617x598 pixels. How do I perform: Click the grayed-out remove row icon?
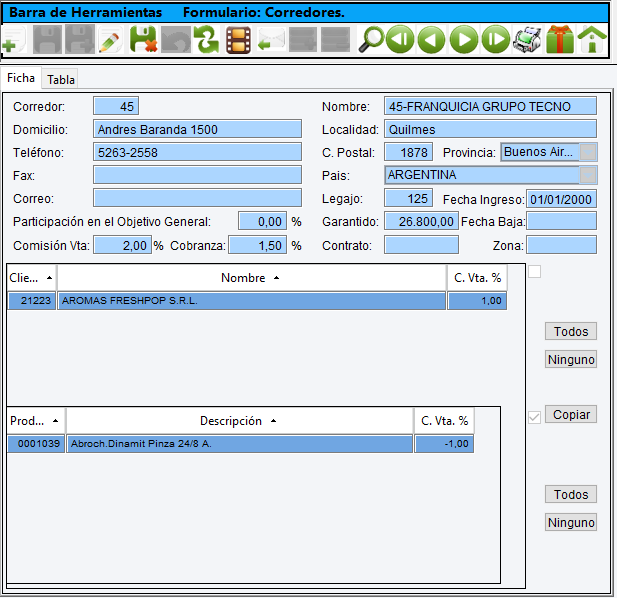pos(335,39)
